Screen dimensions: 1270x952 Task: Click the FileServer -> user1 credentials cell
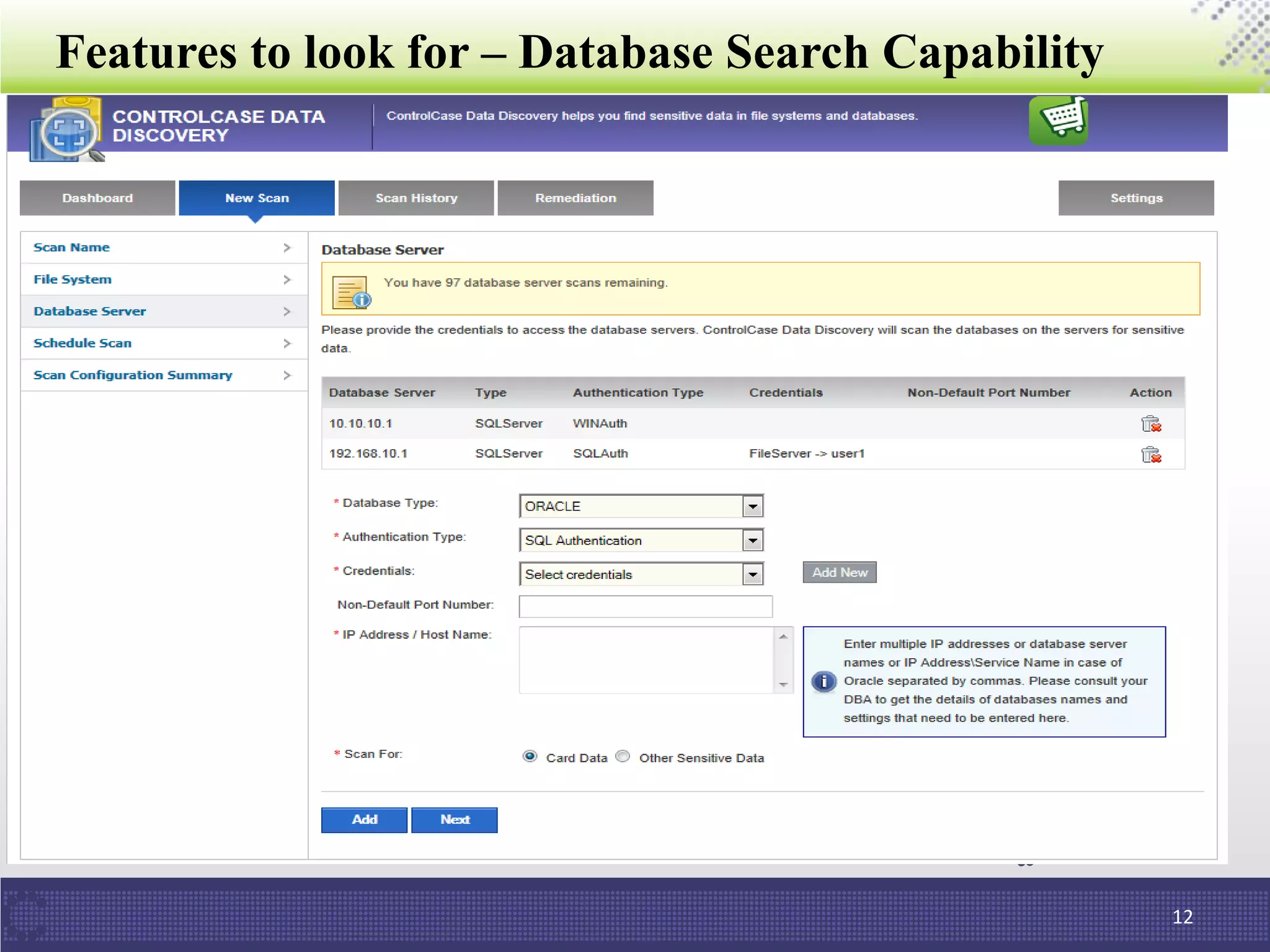807,454
